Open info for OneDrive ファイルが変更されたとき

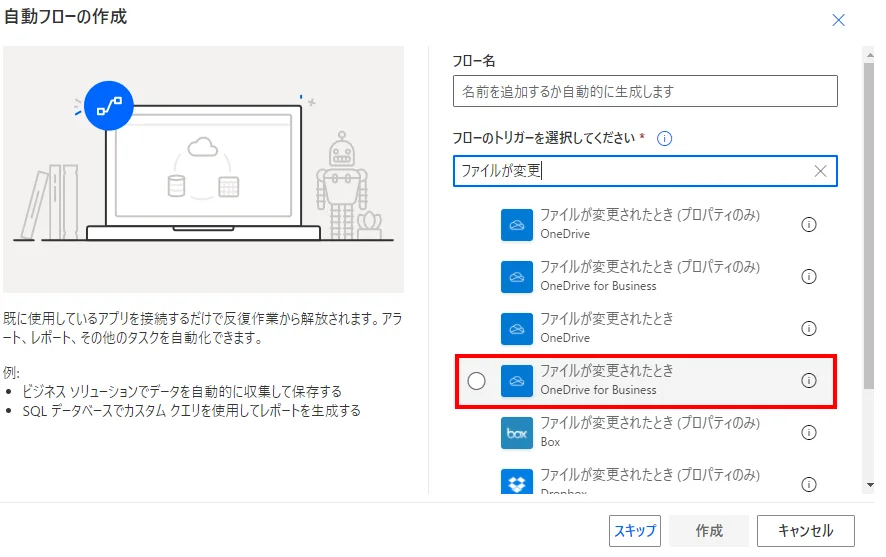pyautogui.click(x=809, y=329)
